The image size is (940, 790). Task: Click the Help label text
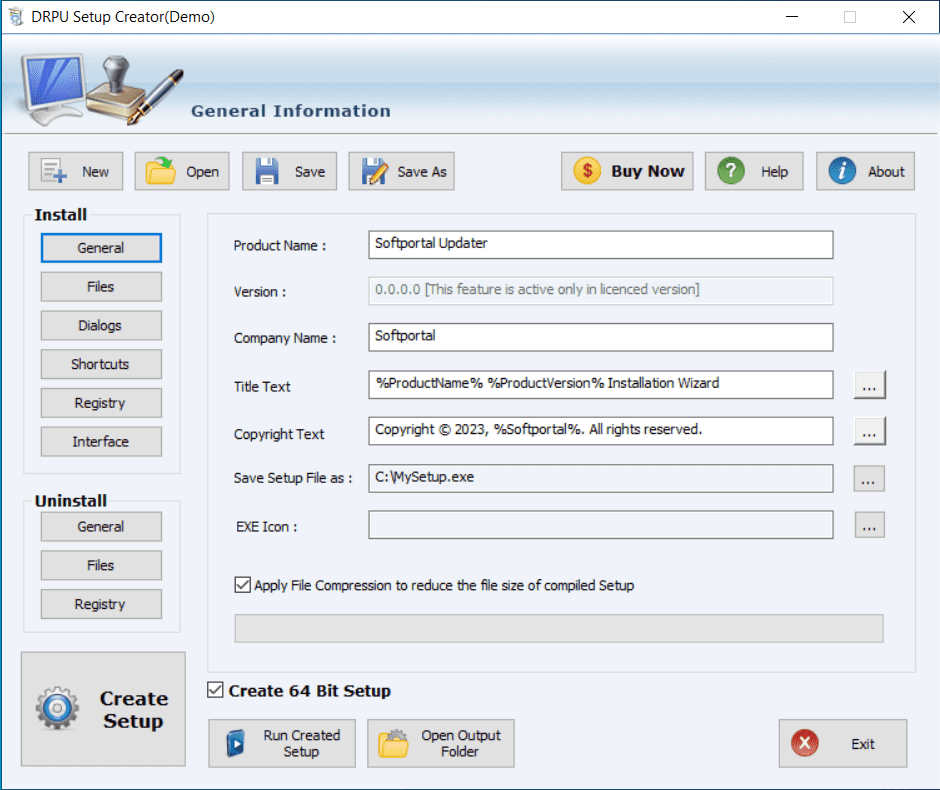pos(774,171)
